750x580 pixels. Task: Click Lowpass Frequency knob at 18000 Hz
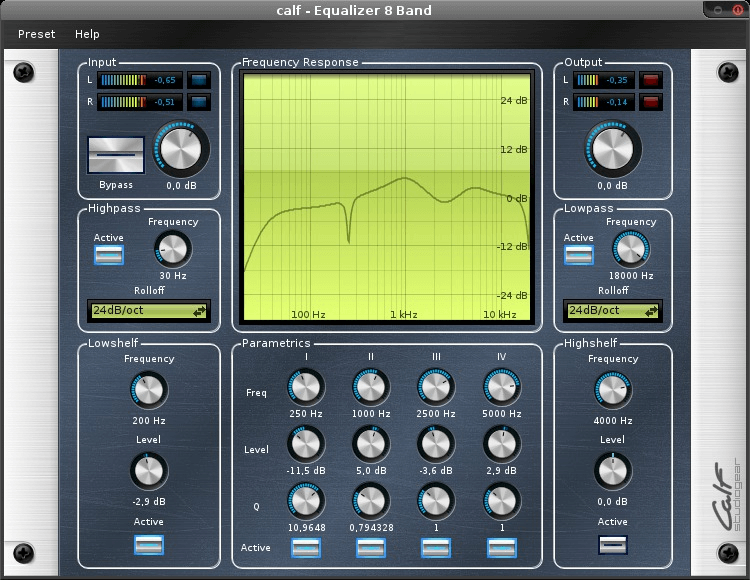(631, 249)
